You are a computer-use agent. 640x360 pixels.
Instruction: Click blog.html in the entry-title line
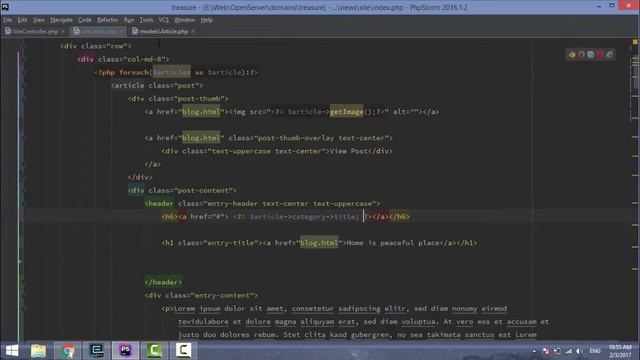pos(319,243)
